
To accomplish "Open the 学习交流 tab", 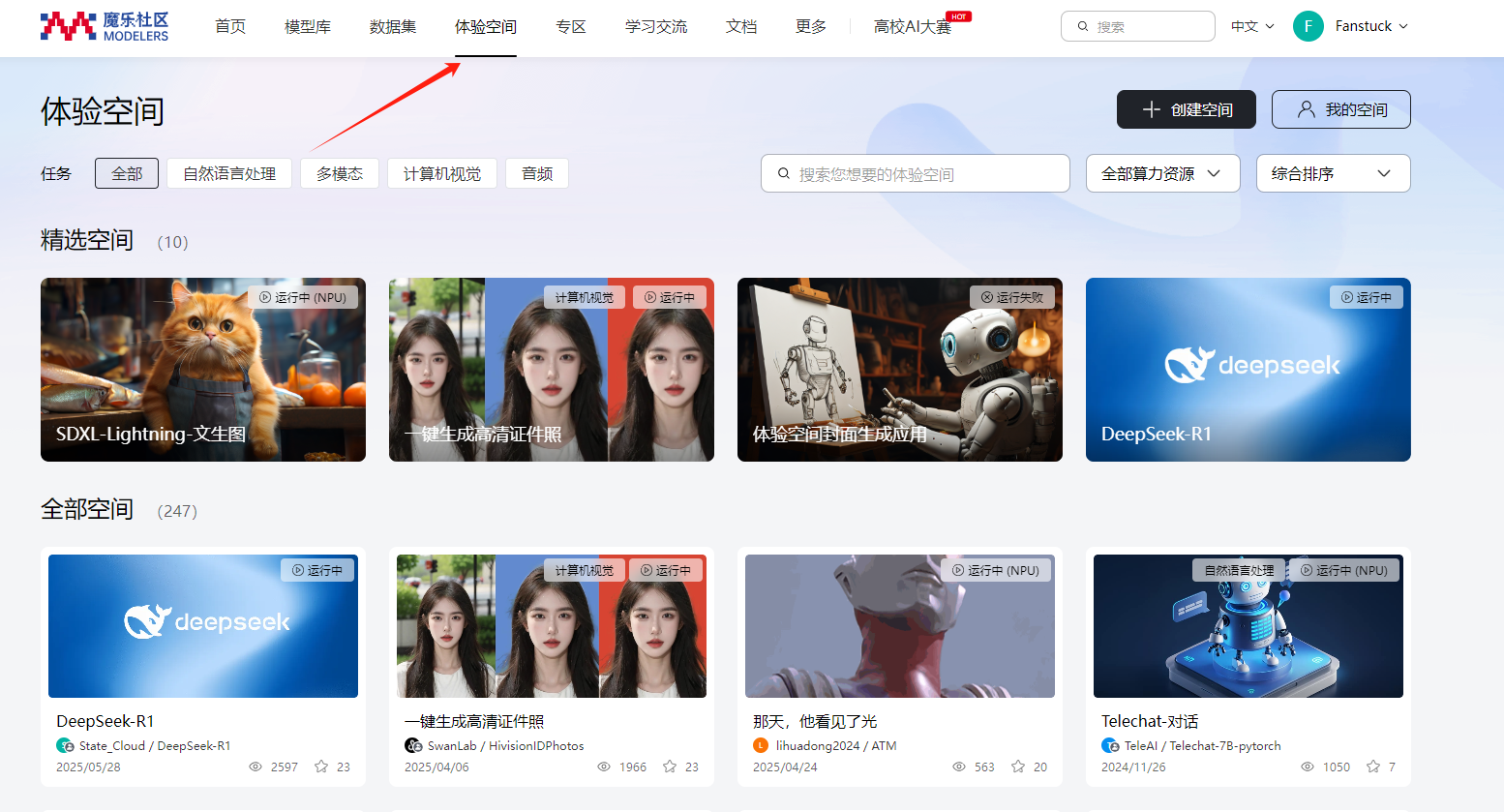I will (656, 26).
